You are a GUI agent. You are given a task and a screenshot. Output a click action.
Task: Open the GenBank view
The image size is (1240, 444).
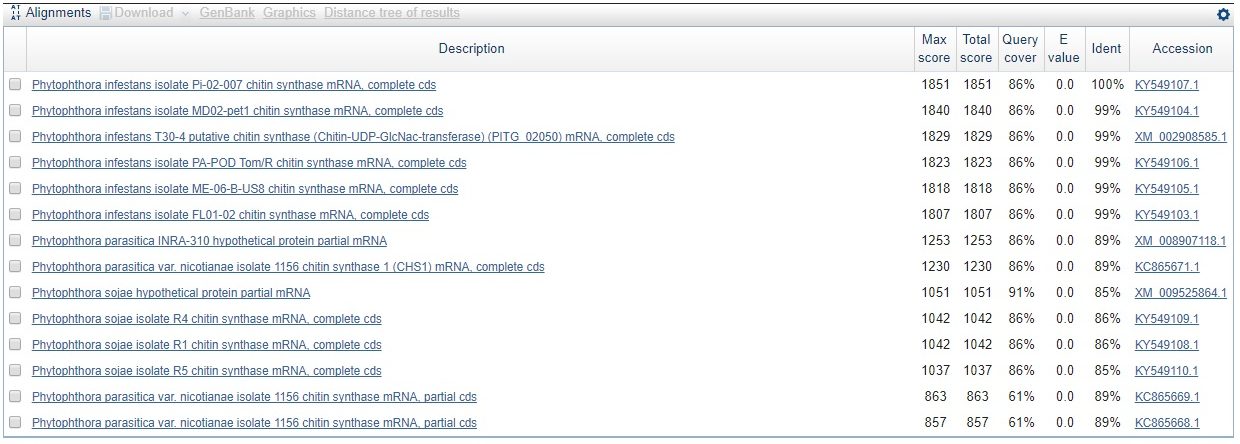(227, 13)
